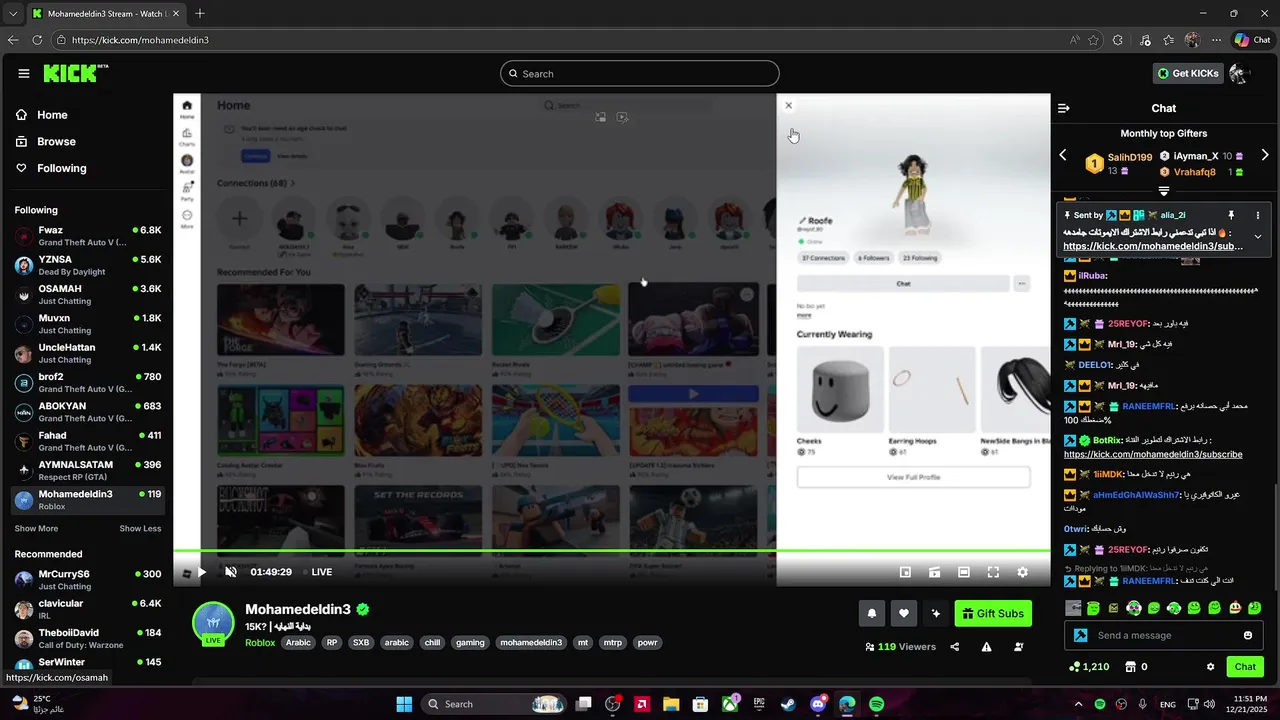
Task: Click Get KICKs button
Action: pos(1188,73)
